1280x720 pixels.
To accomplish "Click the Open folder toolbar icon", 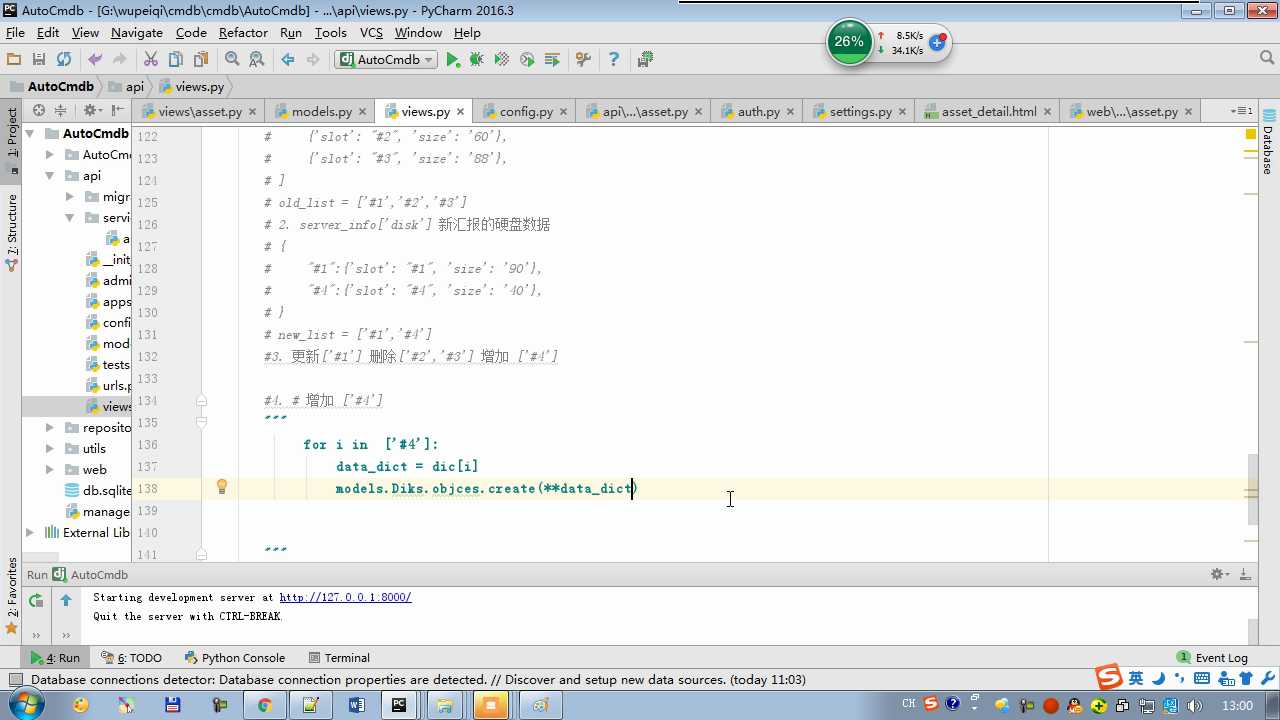I will (x=14, y=60).
